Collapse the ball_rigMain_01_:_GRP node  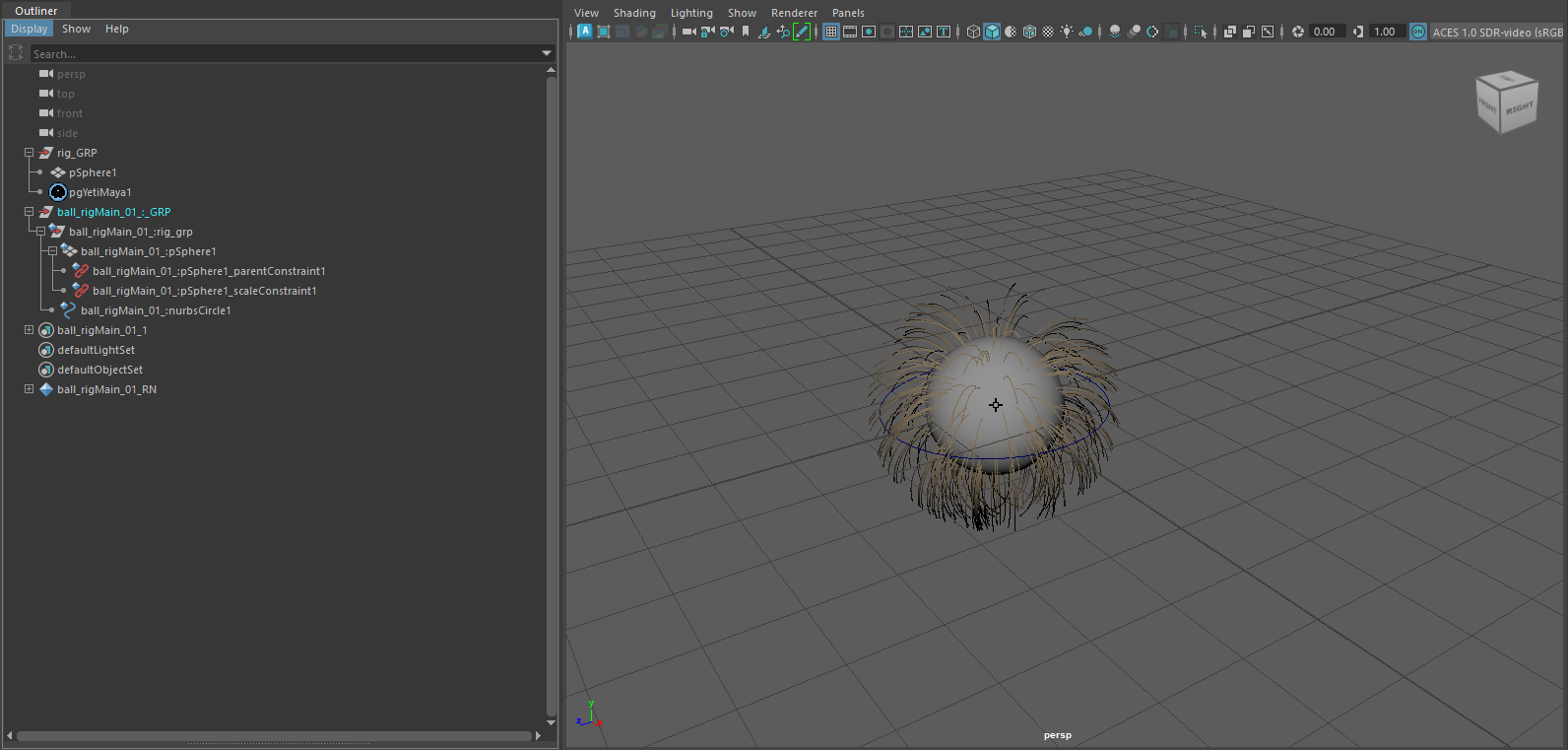[x=29, y=212]
